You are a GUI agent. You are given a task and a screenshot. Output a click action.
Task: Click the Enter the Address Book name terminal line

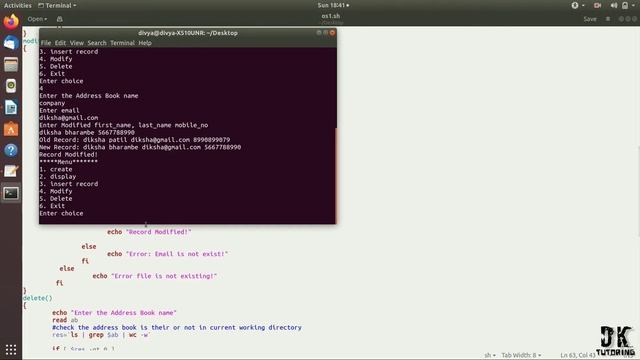pyautogui.click(x=89, y=96)
